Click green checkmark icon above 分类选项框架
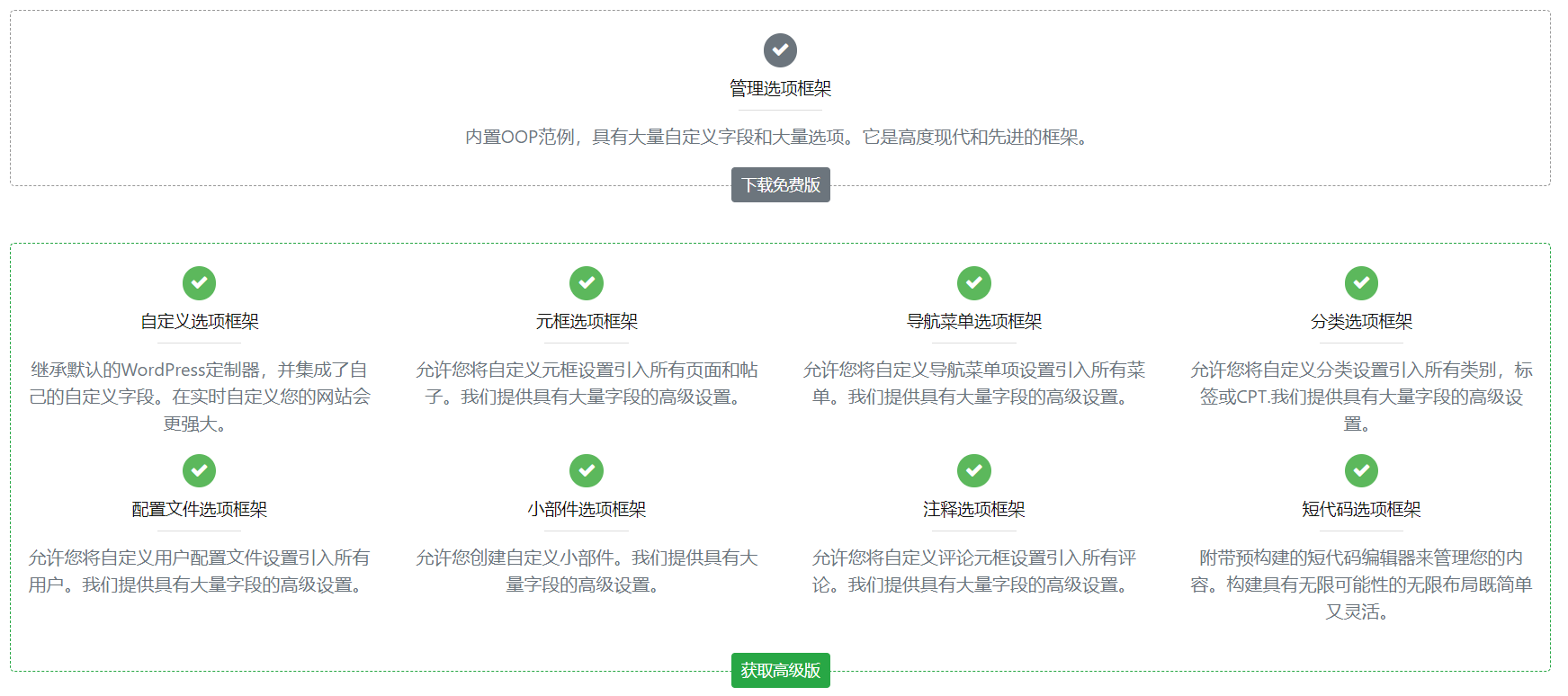The height and width of the screenshot is (696, 1568). [1361, 283]
